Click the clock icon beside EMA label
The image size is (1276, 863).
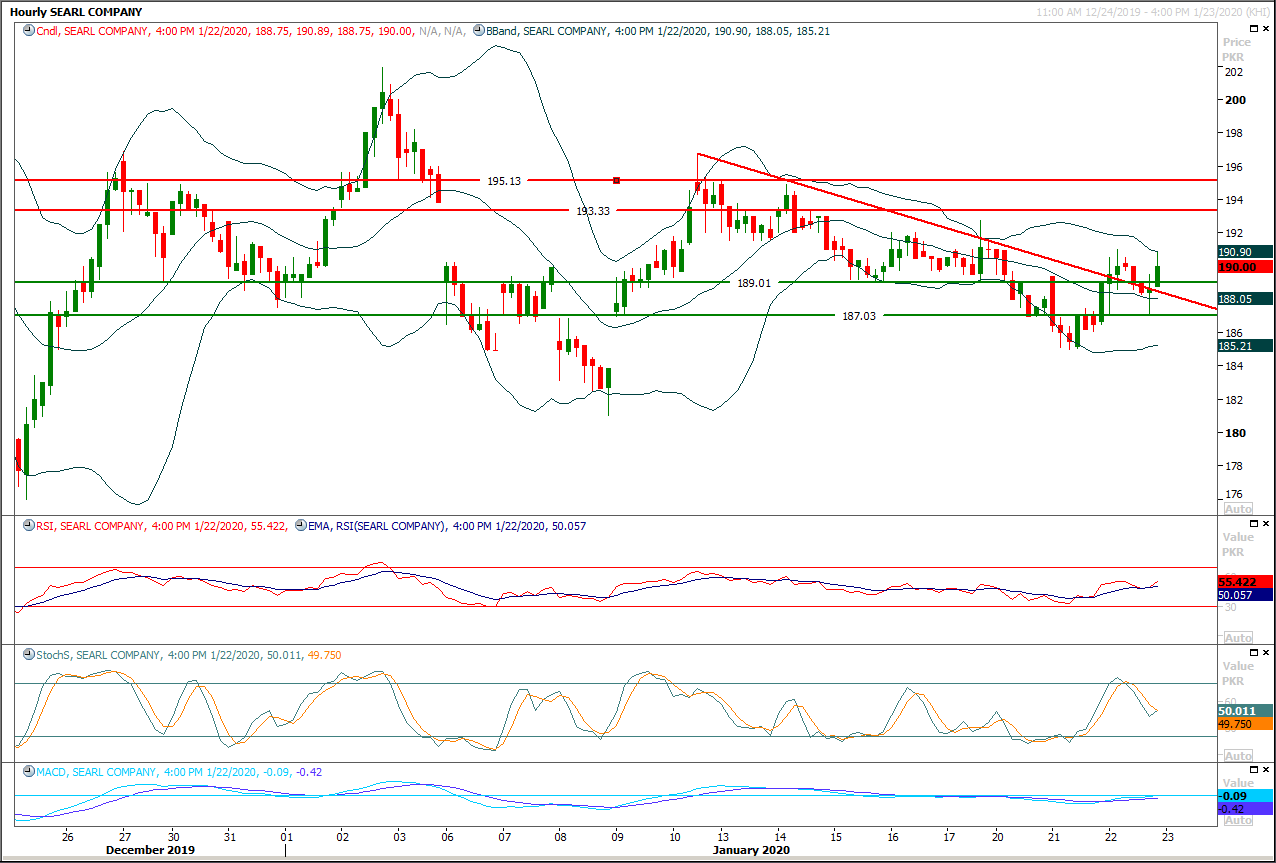(x=301, y=525)
